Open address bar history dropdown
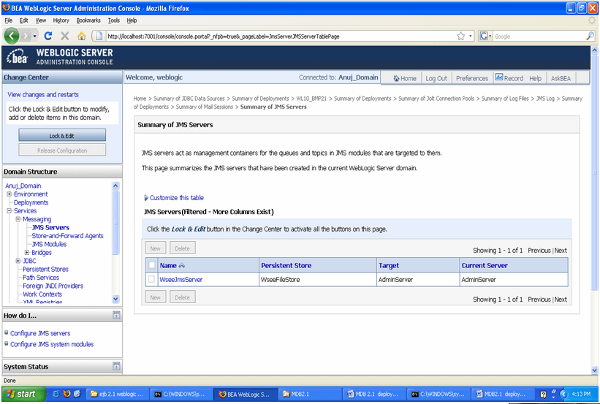This screenshot has width=600, height=404. [470, 36]
